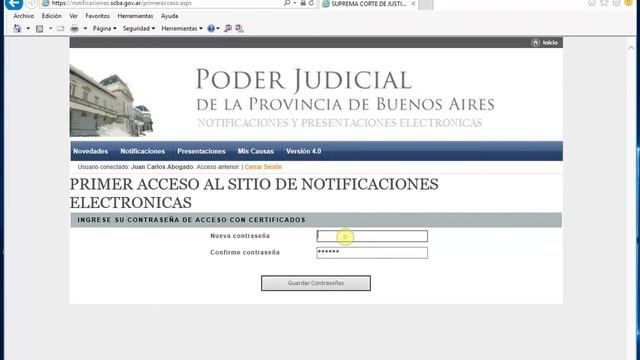
Task: Open the Herramientas command bar dropdown
Action: pyautogui.click(x=182, y=29)
